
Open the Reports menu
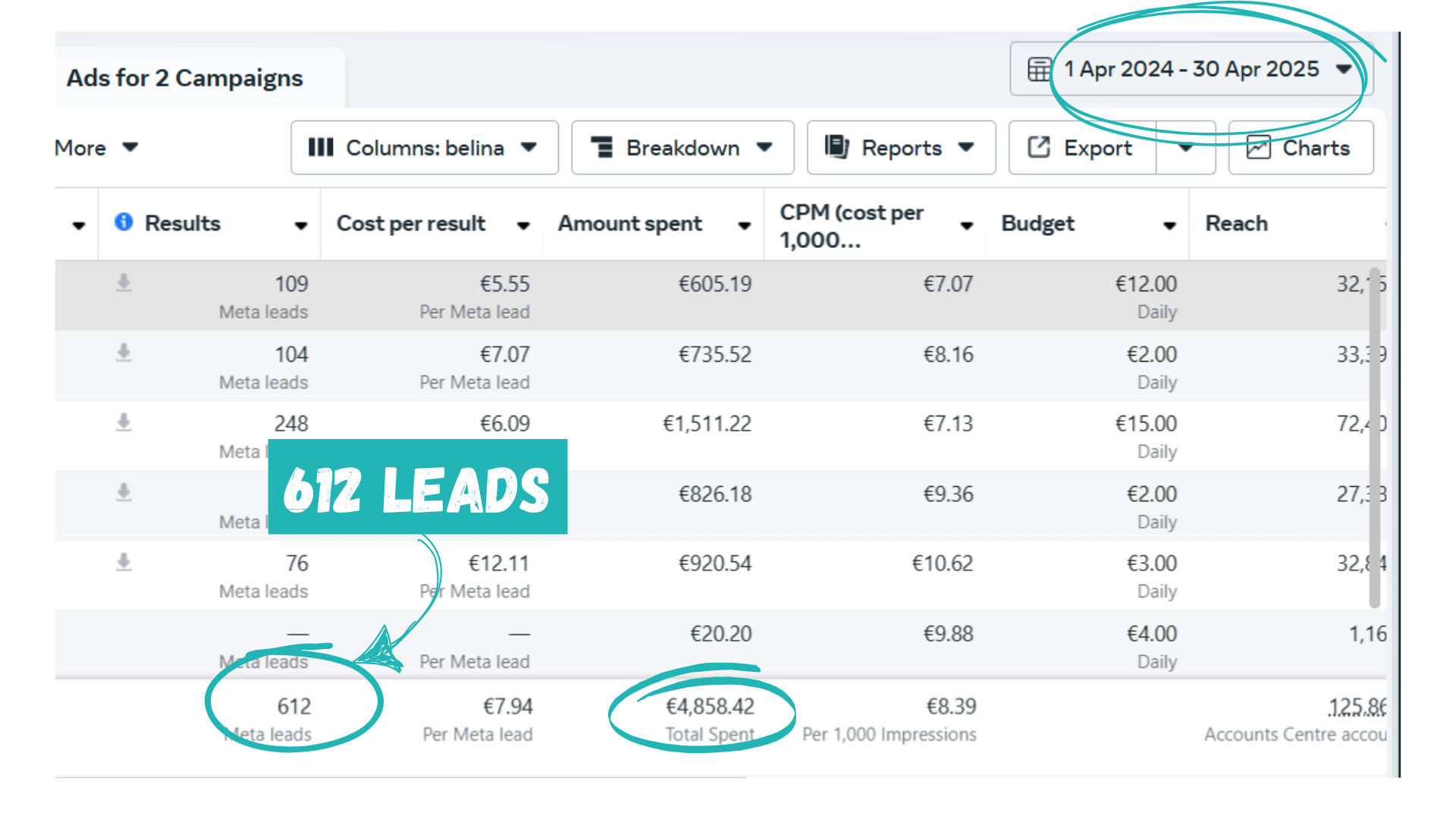point(900,148)
